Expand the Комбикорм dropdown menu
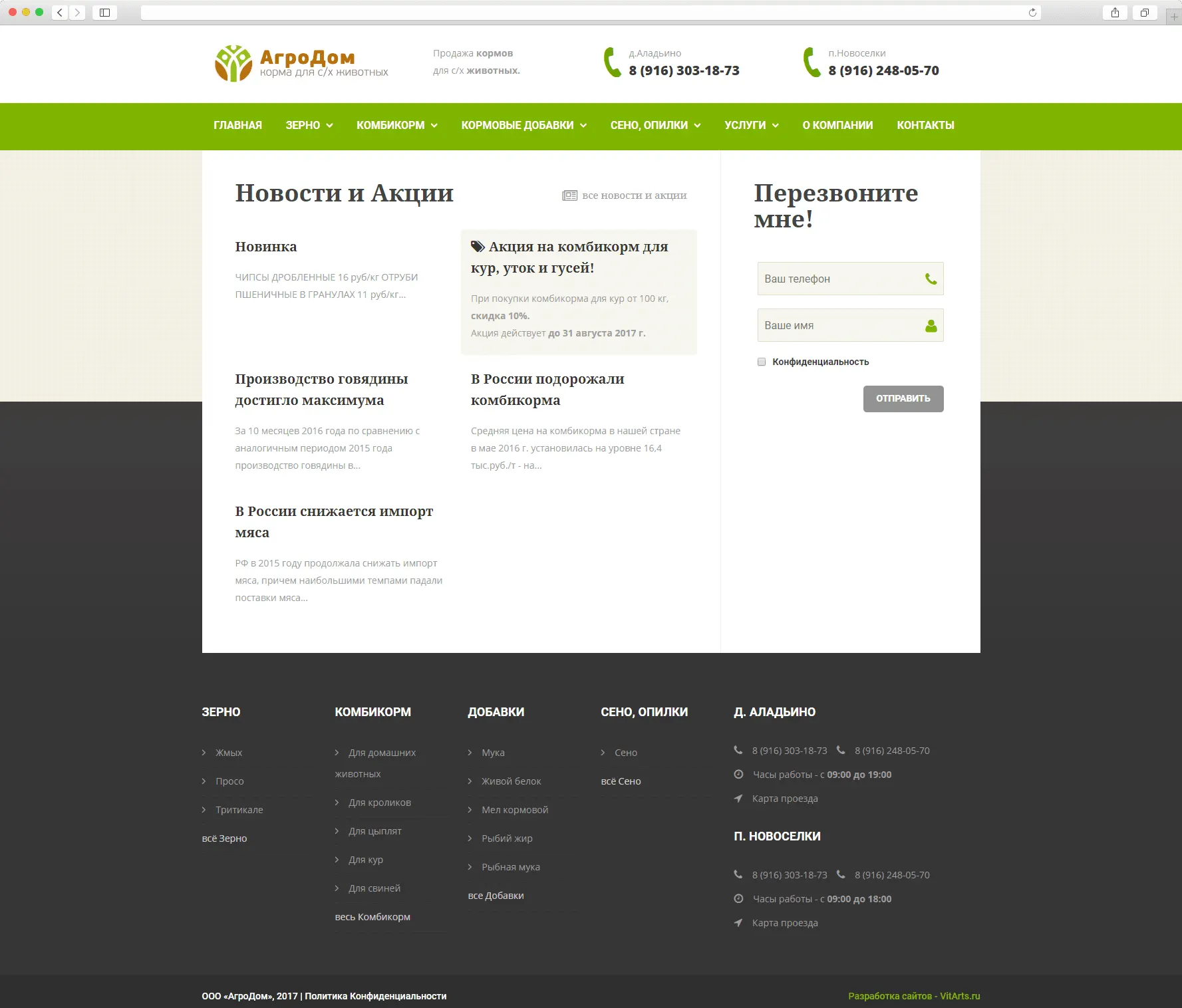Viewport: 1182px width, 1008px height. pos(396,125)
